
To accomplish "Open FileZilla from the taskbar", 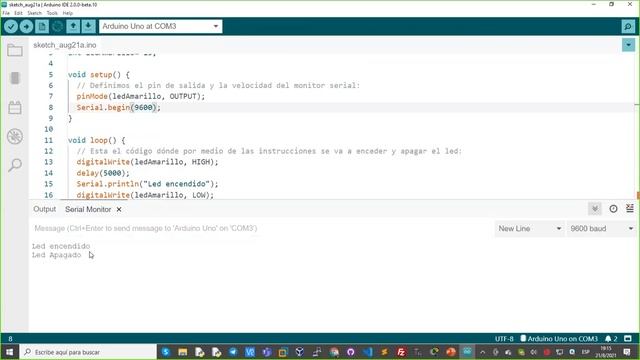I will pyautogui.click(x=401, y=352).
